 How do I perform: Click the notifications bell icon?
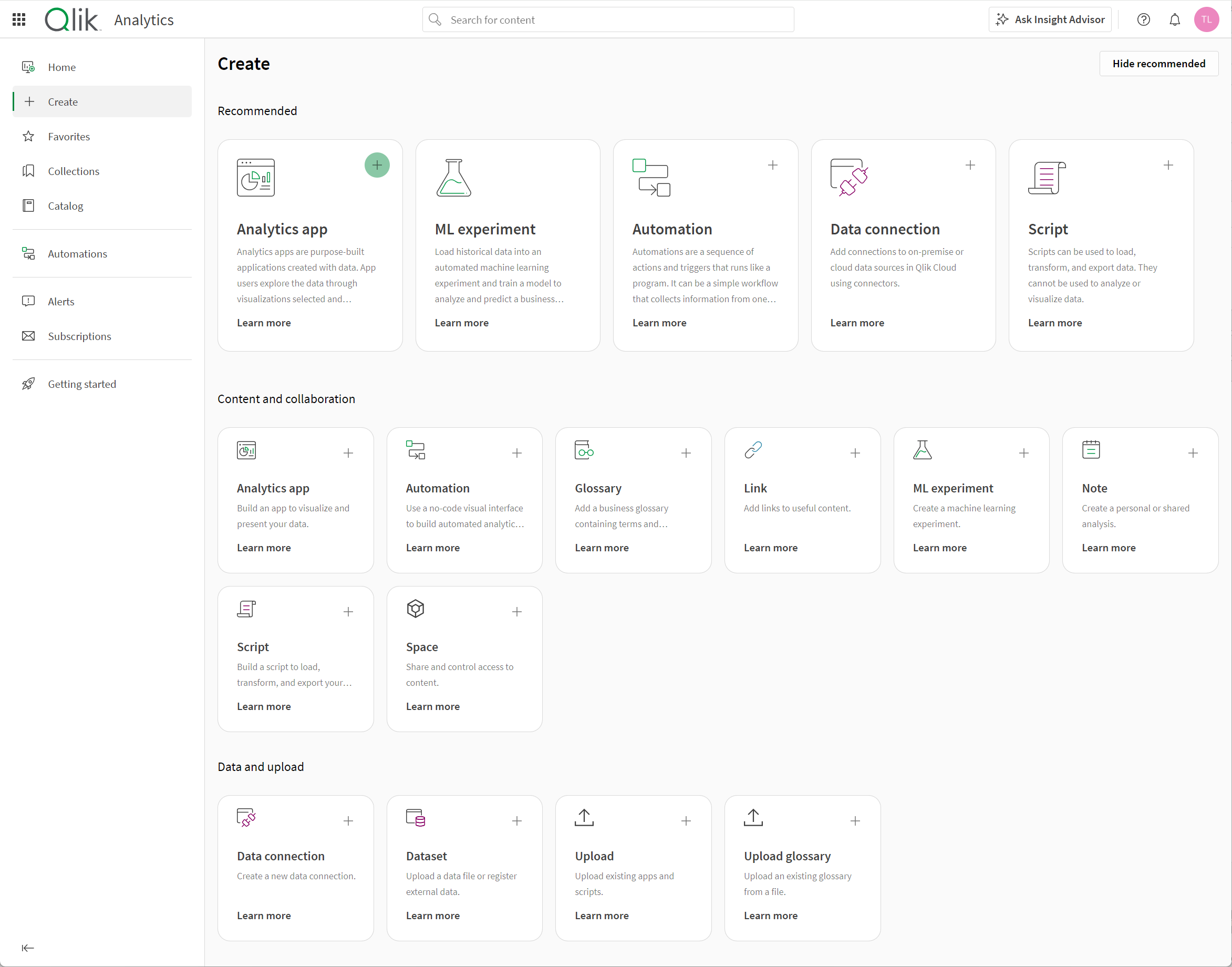click(1176, 20)
